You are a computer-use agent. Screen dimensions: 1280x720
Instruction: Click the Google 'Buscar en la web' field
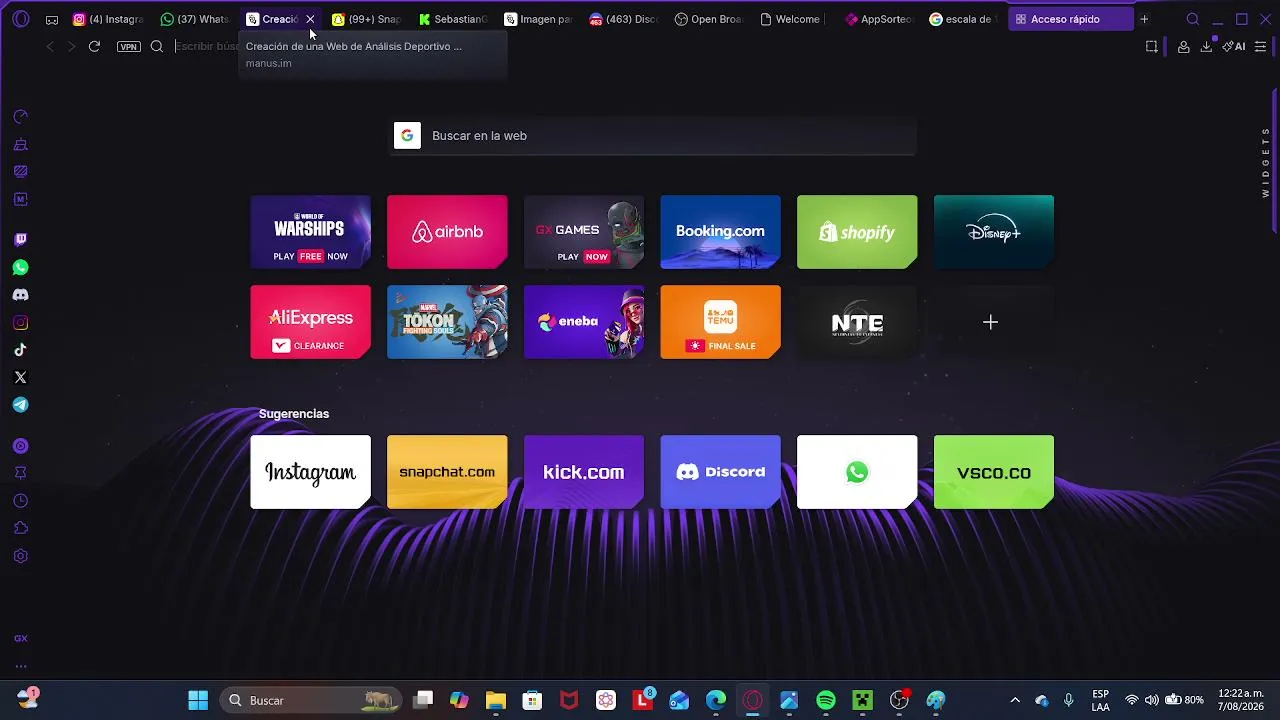pos(652,136)
